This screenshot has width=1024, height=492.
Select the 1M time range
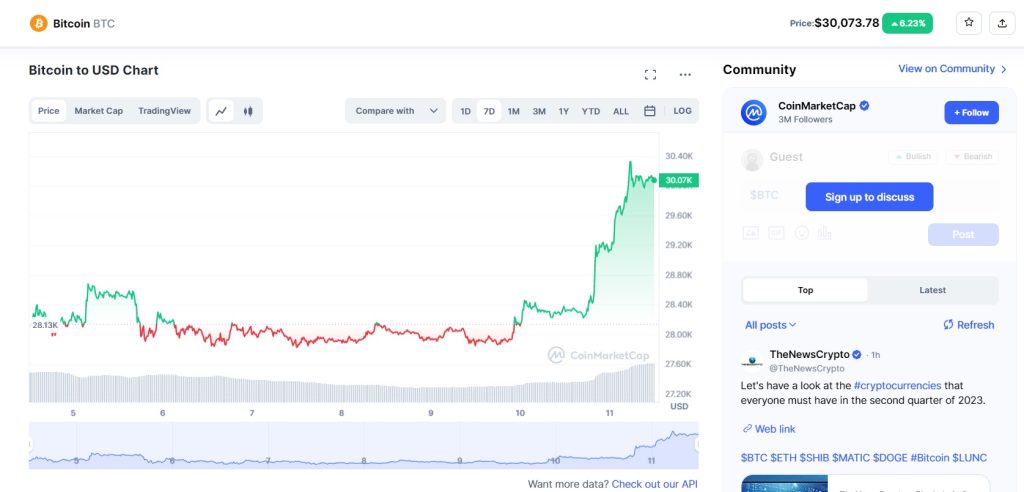point(514,111)
